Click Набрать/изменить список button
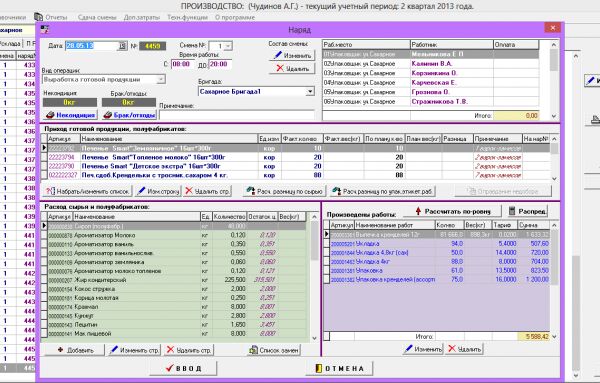Viewport: 600px width, 383px height. tap(88, 191)
